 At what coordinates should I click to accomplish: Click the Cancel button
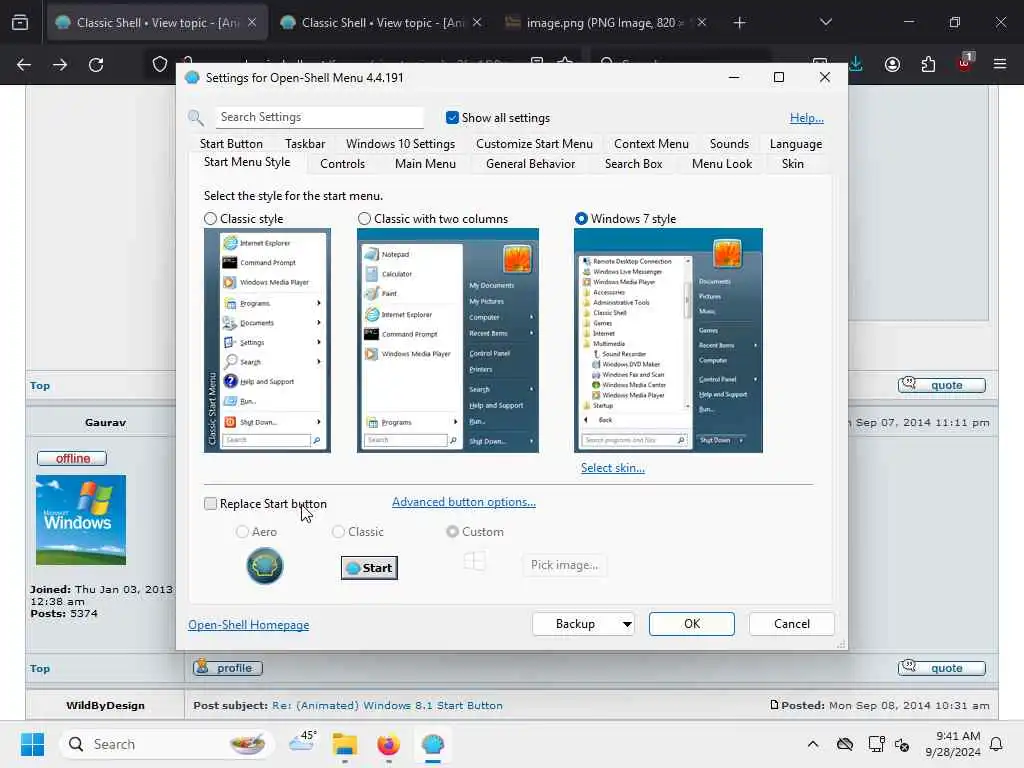coord(792,624)
